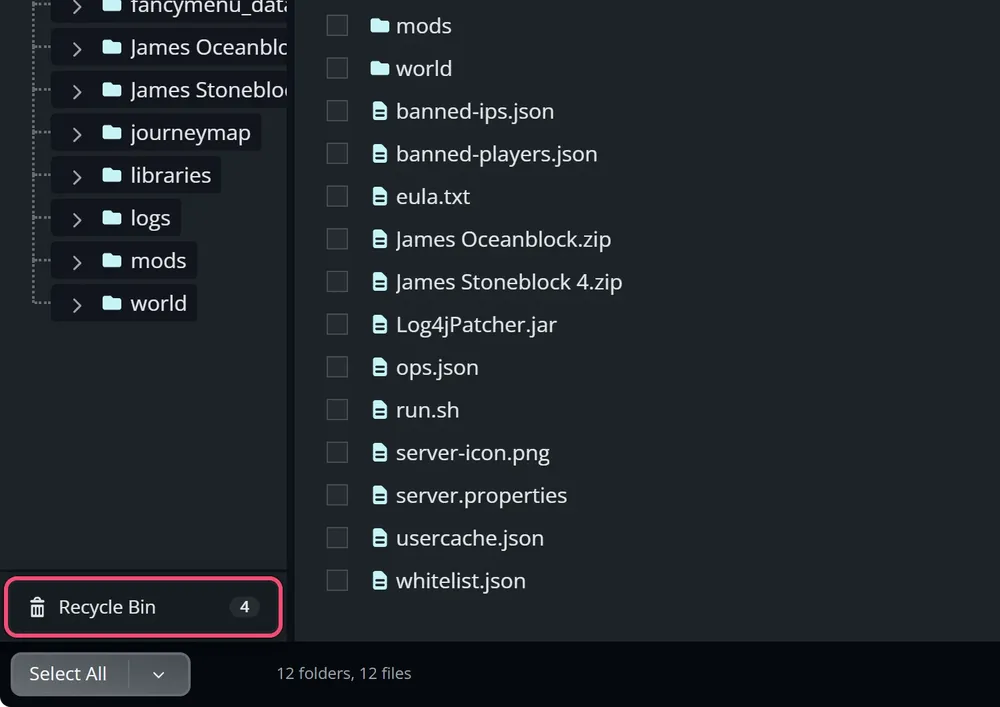Open the Select All dropdown arrow
1000x707 pixels.
click(x=159, y=674)
